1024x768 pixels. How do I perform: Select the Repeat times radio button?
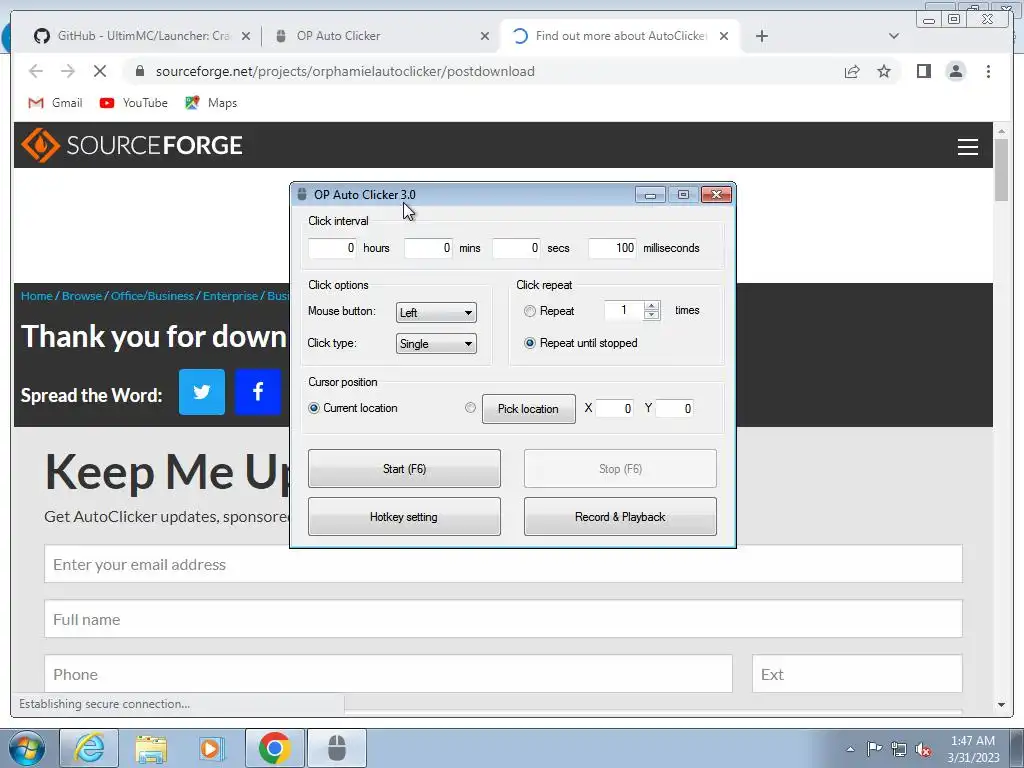click(530, 312)
